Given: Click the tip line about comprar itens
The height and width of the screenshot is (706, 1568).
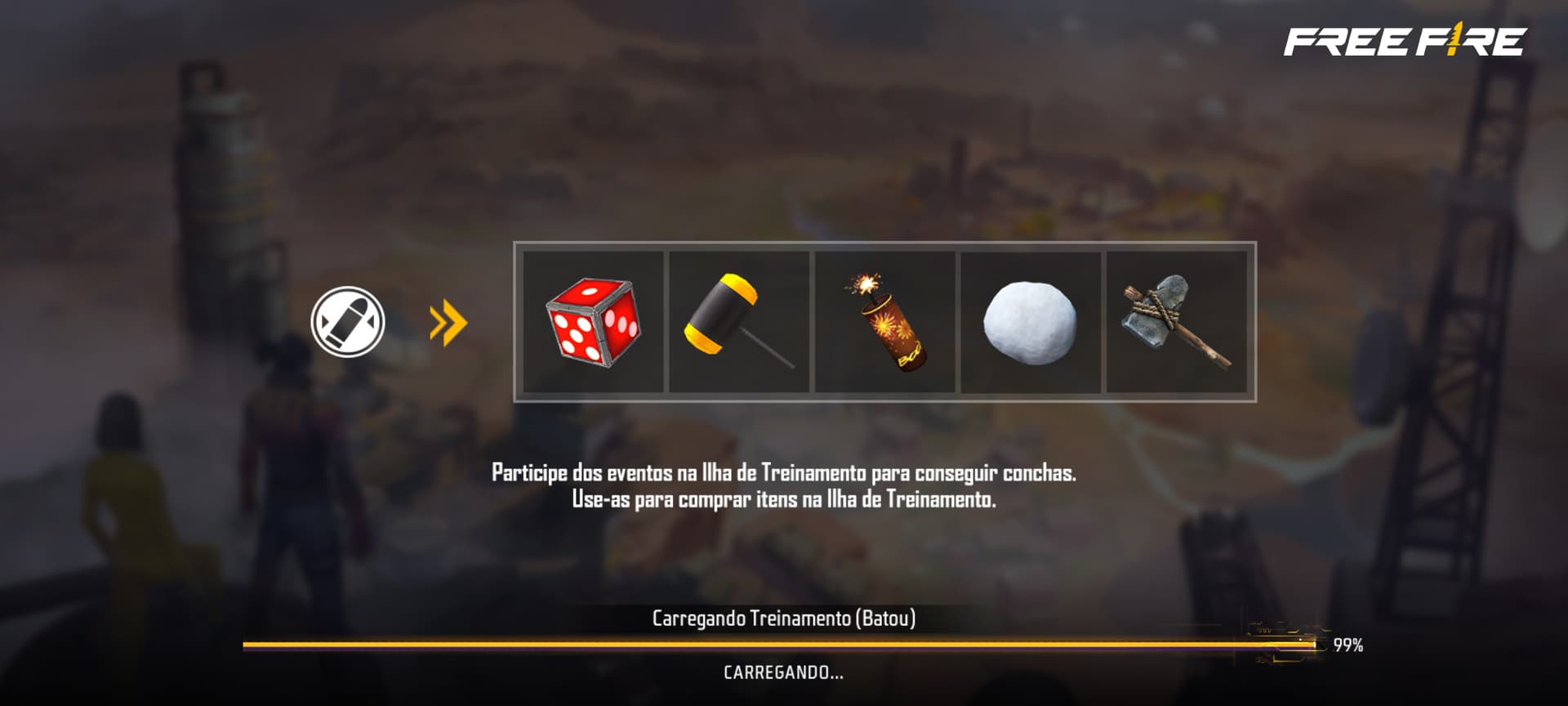Looking at the screenshot, I should (784, 499).
